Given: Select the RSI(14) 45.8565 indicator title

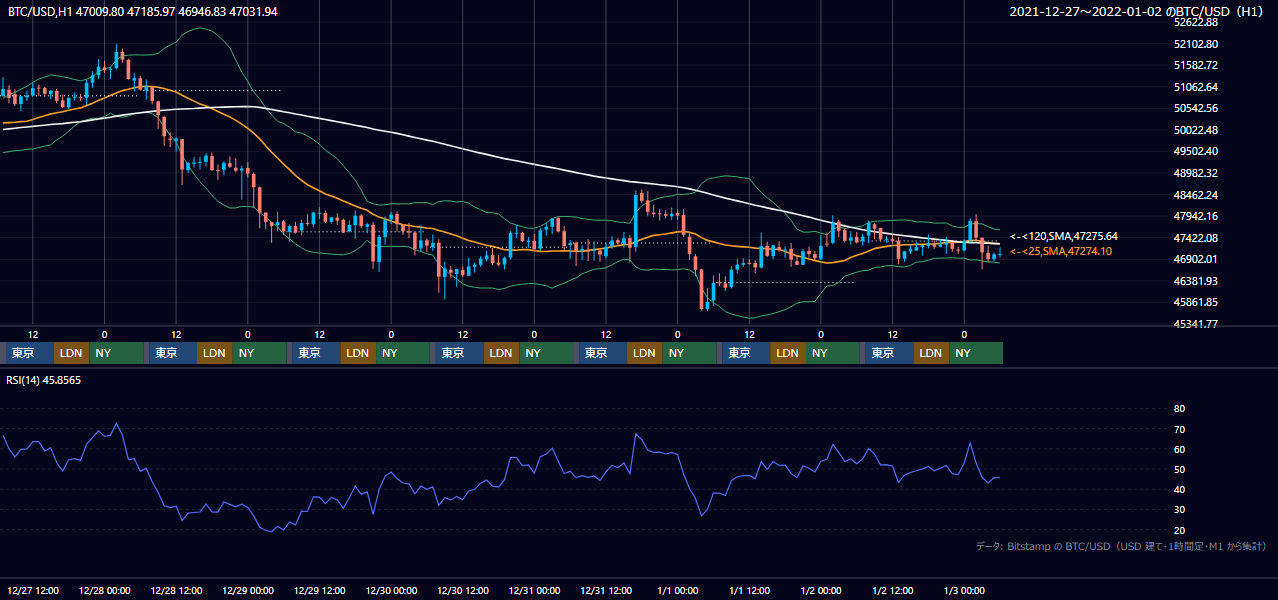Looking at the screenshot, I should click(44, 380).
